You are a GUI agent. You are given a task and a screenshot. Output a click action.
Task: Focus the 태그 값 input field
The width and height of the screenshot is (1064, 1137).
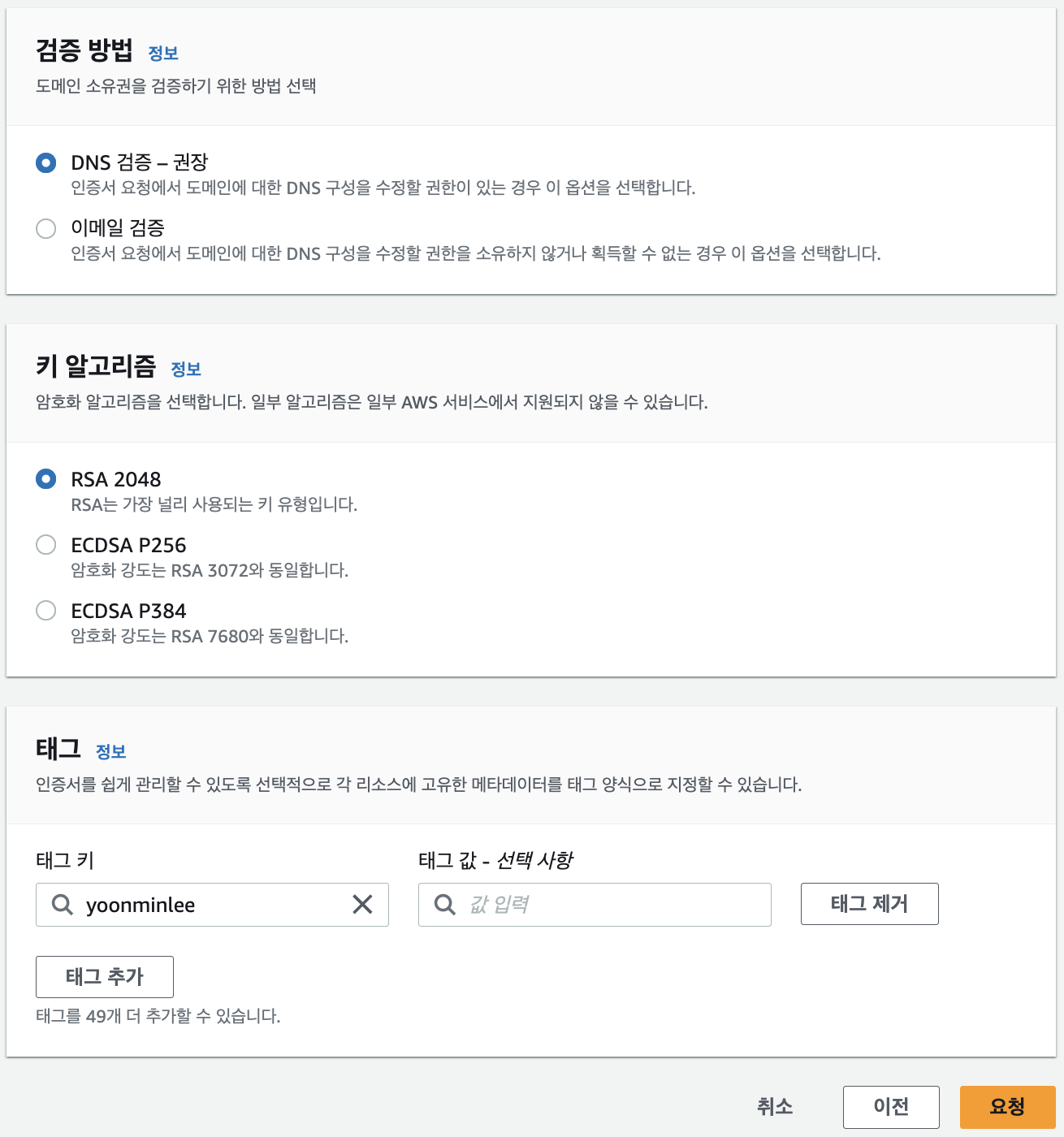pos(595,905)
